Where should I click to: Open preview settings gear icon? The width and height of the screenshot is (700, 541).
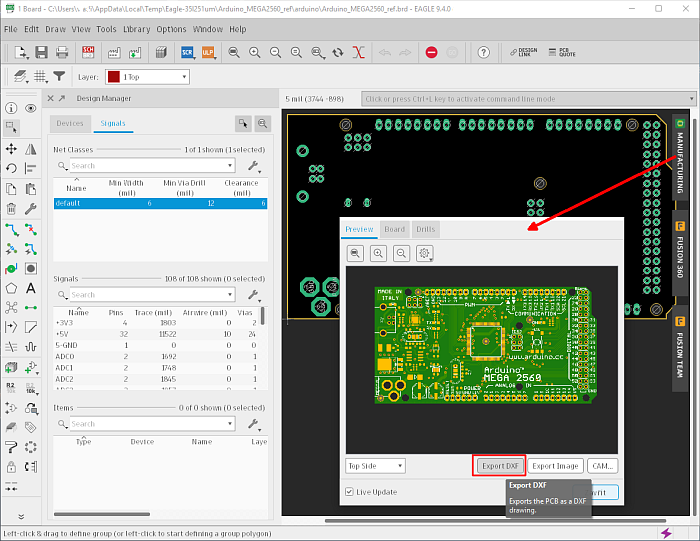click(425, 254)
